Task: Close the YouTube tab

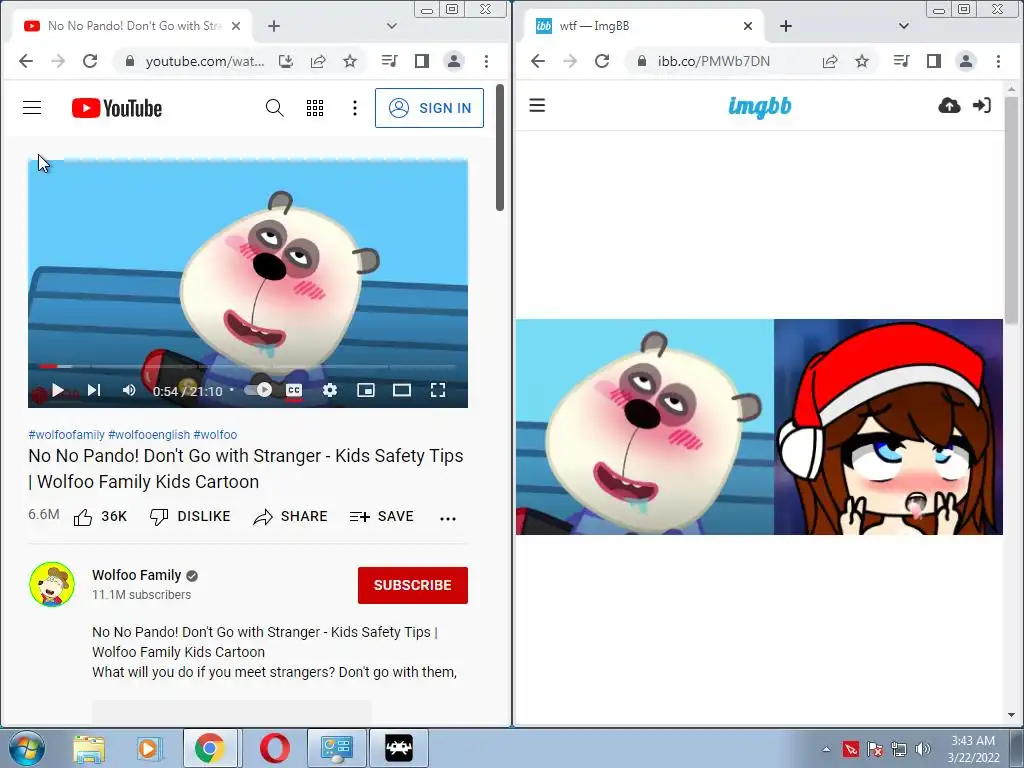Action: (x=236, y=26)
